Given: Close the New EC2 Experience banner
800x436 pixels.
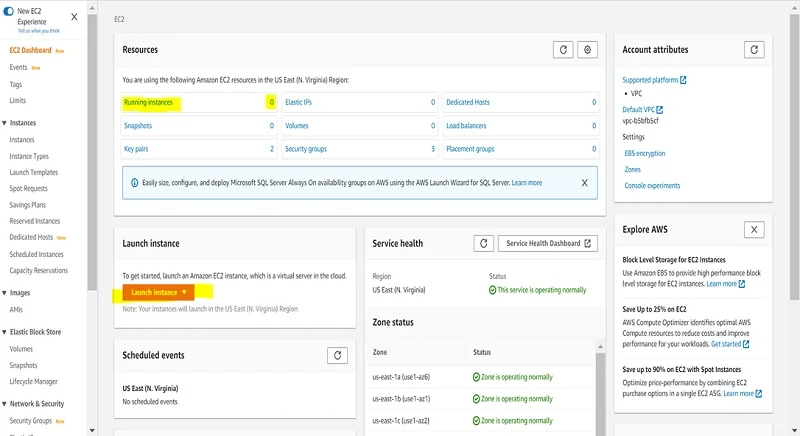Looking at the screenshot, I should pyautogui.click(x=74, y=17).
